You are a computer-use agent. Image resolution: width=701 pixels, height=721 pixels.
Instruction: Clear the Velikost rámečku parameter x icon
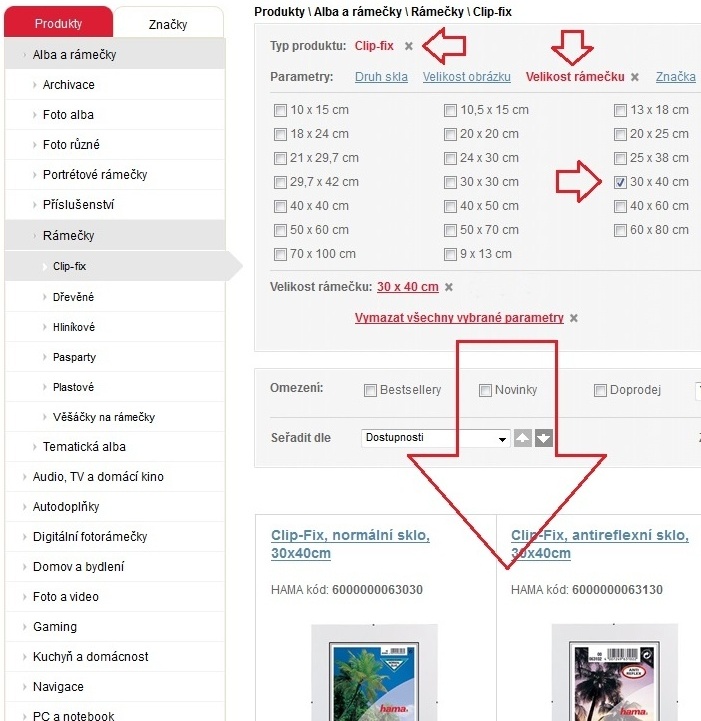click(634, 77)
